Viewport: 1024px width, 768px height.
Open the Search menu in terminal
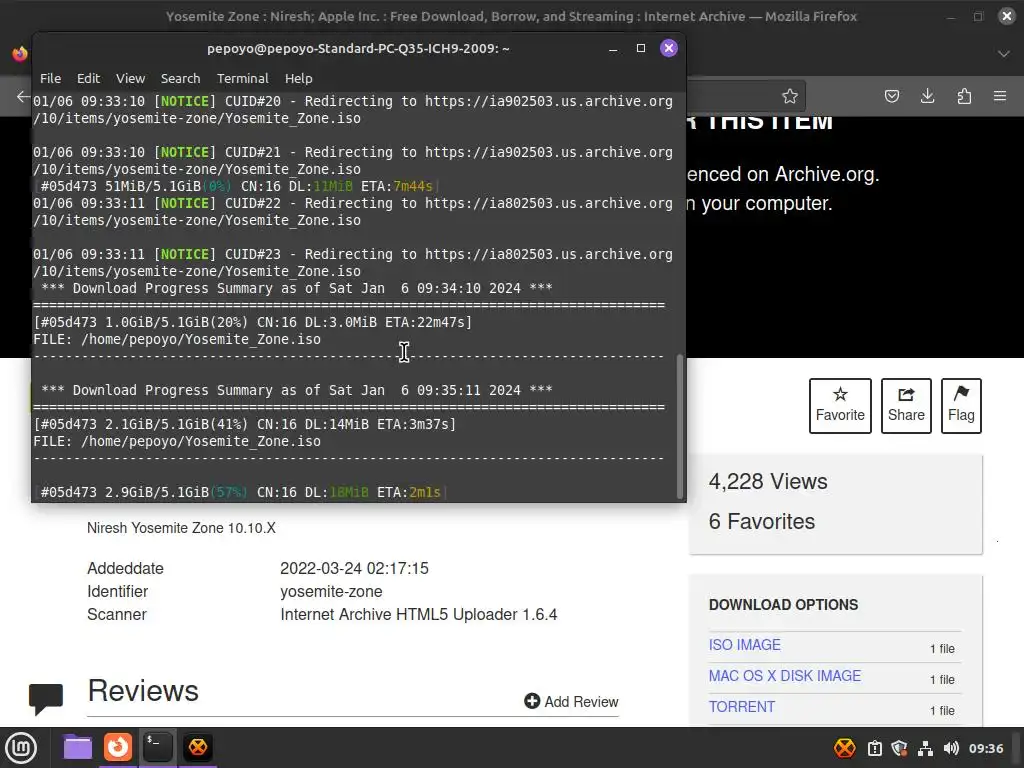180,78
